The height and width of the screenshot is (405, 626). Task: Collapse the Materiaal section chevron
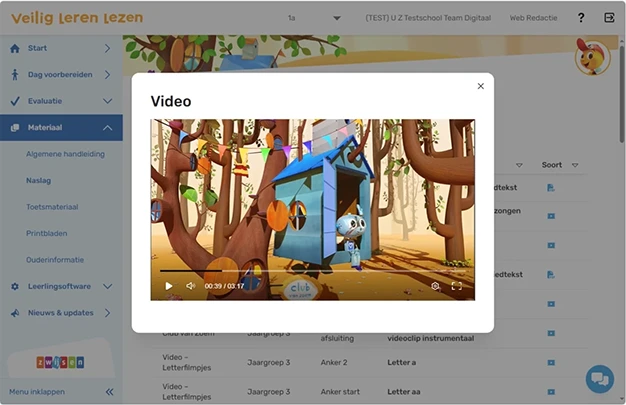(x=107, y=128)
